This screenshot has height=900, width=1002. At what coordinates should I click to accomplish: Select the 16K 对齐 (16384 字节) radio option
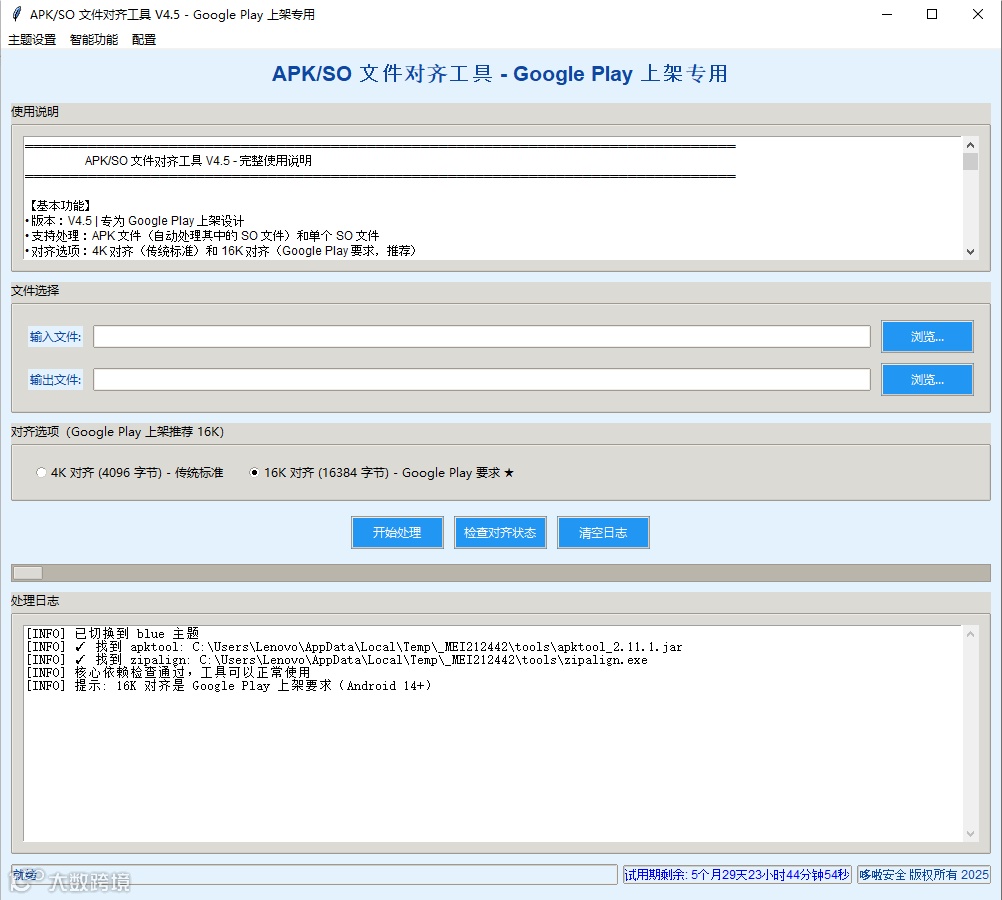tap(382, 472)
